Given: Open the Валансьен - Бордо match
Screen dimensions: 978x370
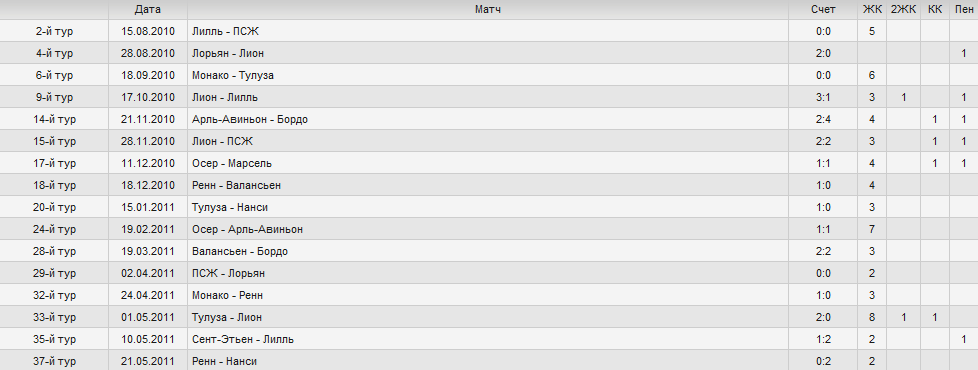Looking at the screenshot, I should pos(240,251).
